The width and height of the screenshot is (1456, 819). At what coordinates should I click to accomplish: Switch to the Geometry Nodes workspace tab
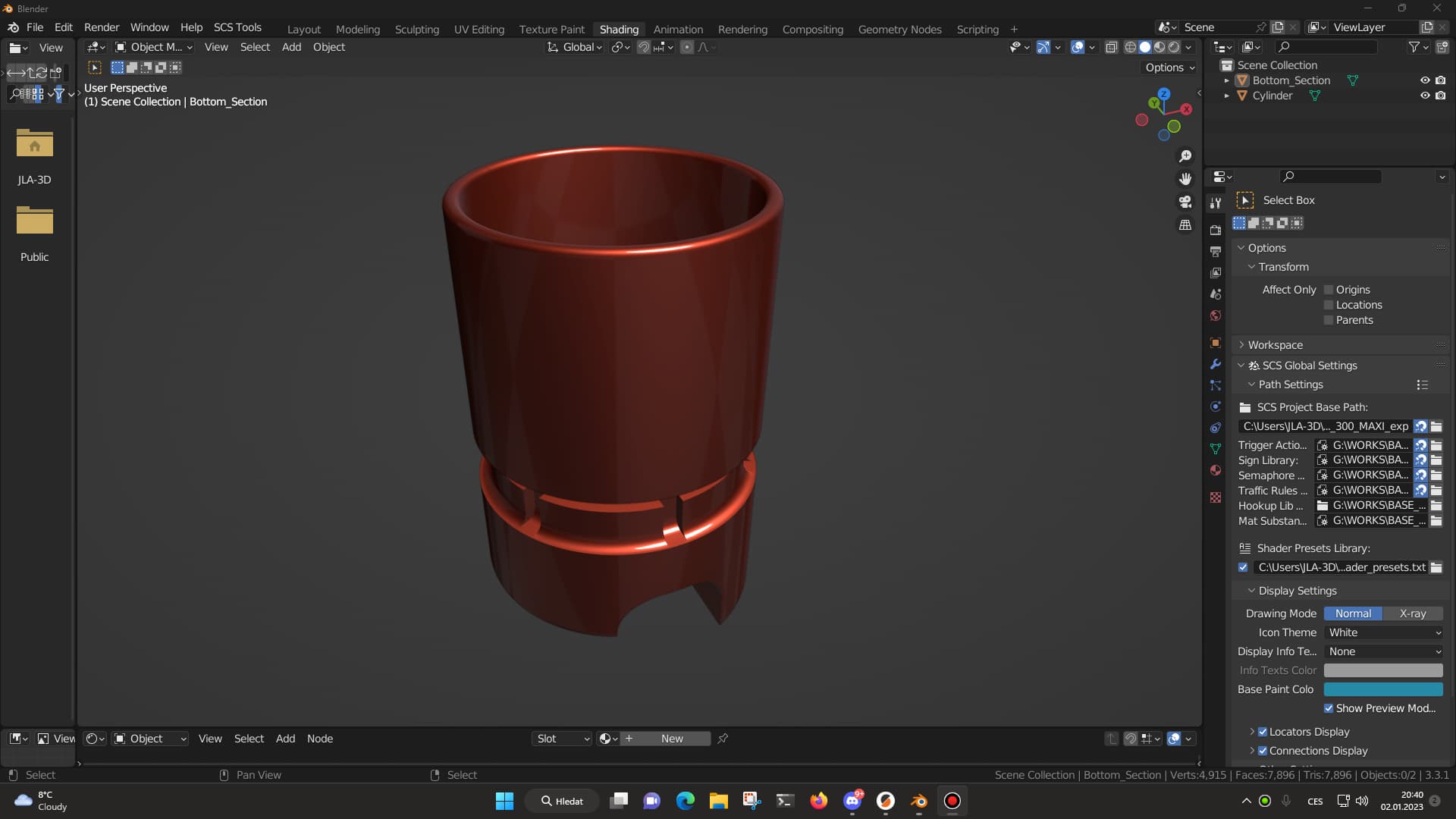tap(899, 29)
